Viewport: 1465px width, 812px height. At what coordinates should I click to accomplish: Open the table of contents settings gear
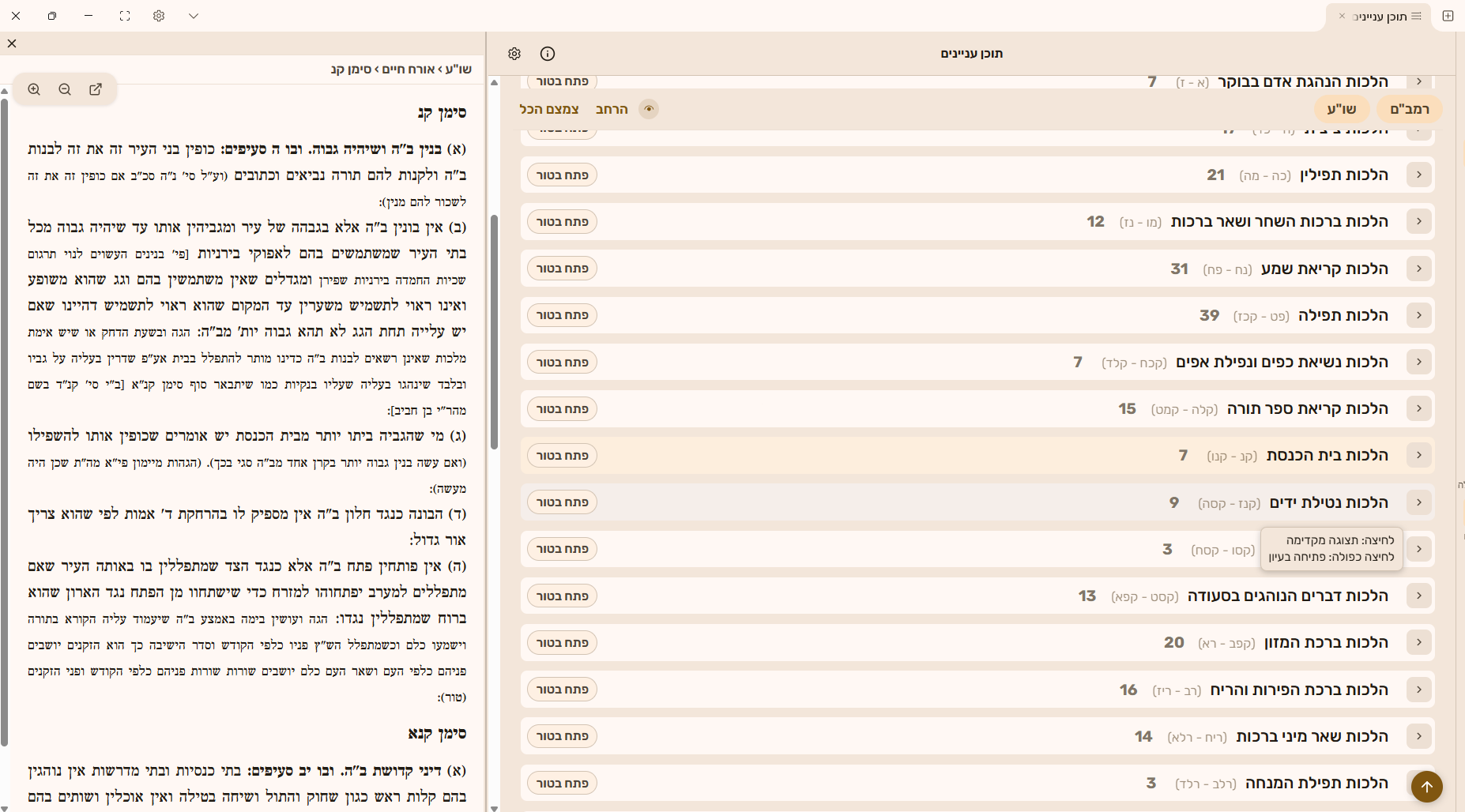click(514, 54)
